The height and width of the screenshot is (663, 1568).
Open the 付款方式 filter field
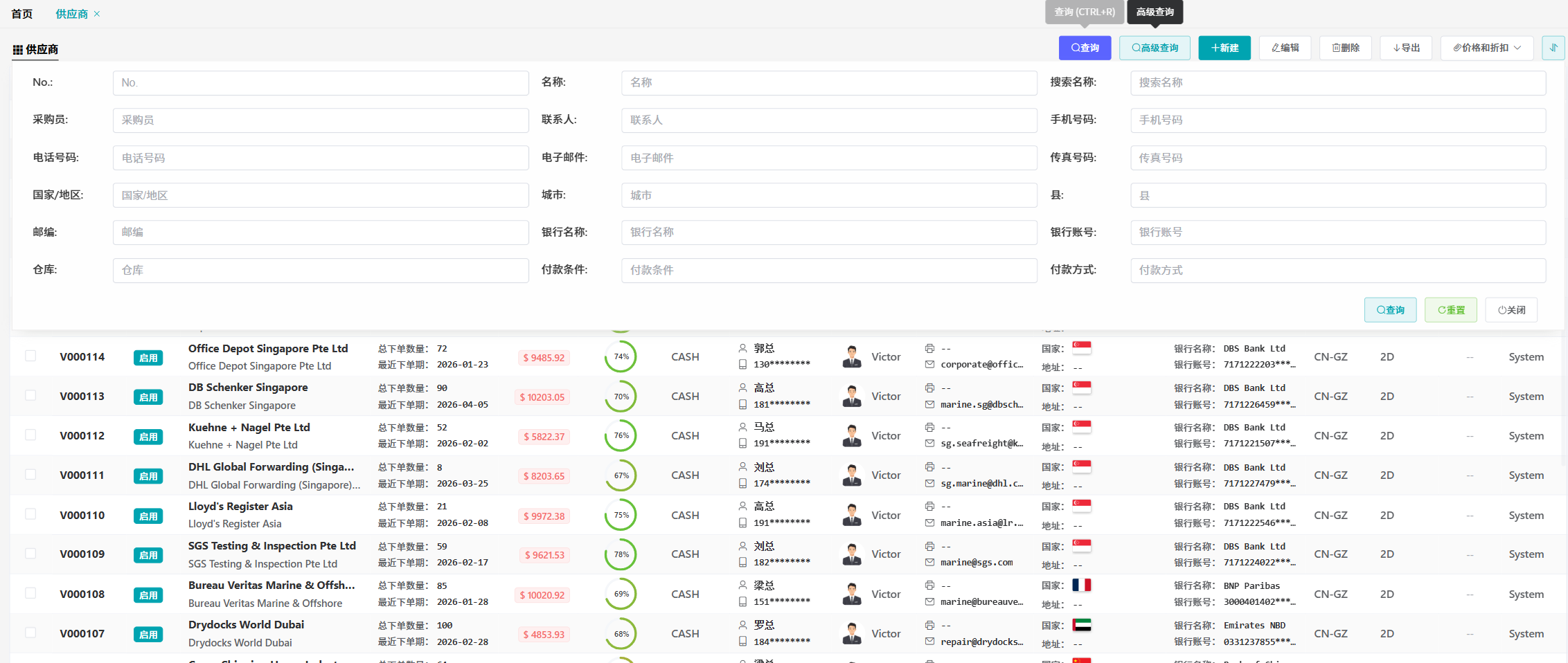pyautogui.click(x=1337, y=270)
